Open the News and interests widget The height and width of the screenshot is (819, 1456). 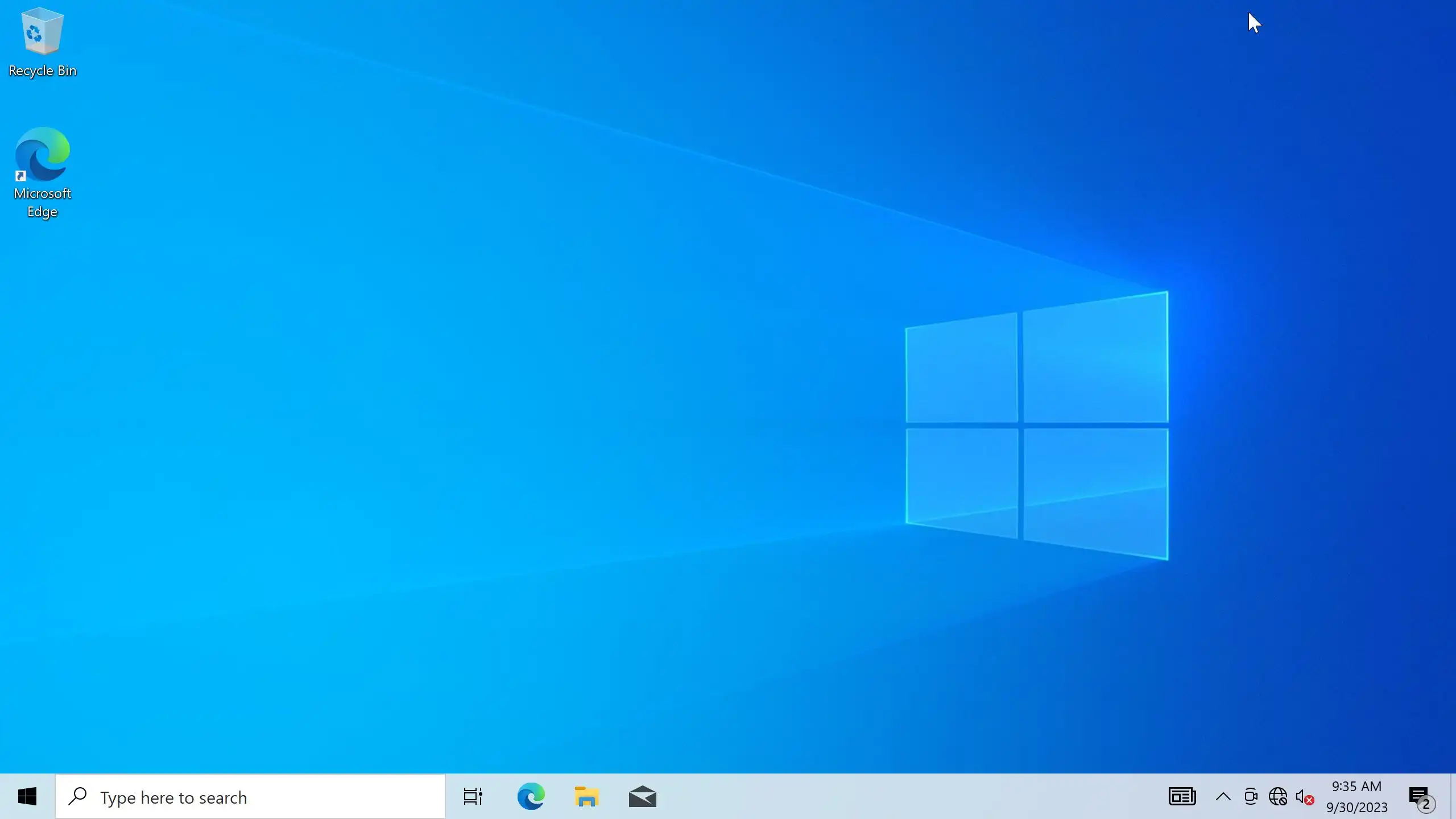[x=1182, y=797]
